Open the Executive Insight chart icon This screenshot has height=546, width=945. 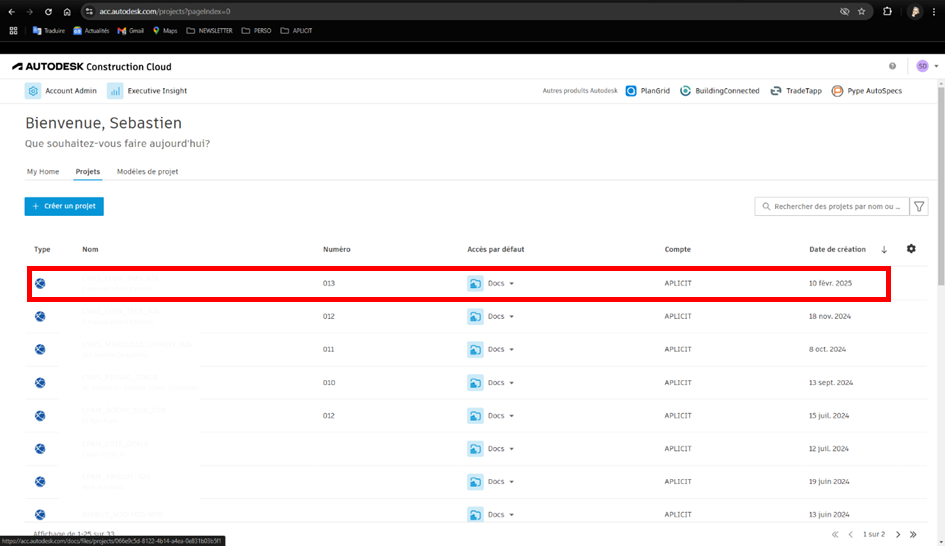[115, 91]
